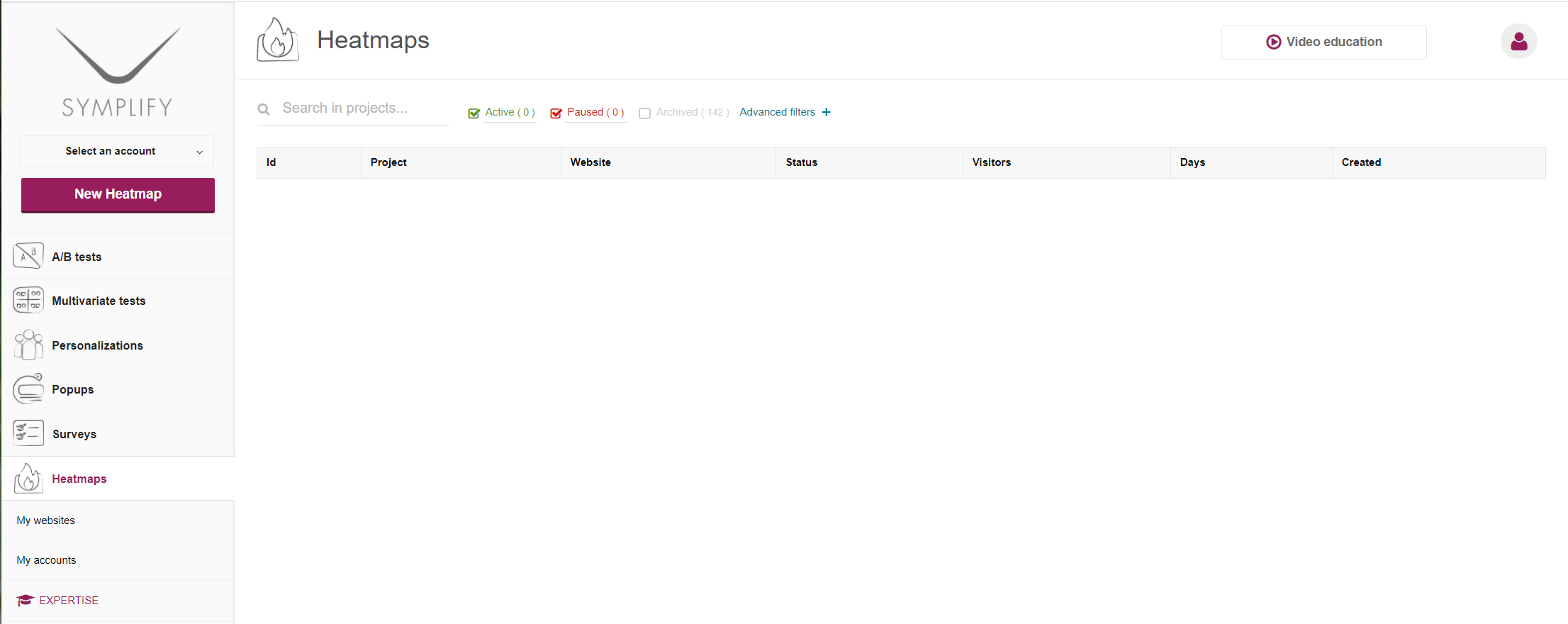Viewport: 1568px width, 624px height.
Task: Open My accounts link
Action: tap(46, 560)
